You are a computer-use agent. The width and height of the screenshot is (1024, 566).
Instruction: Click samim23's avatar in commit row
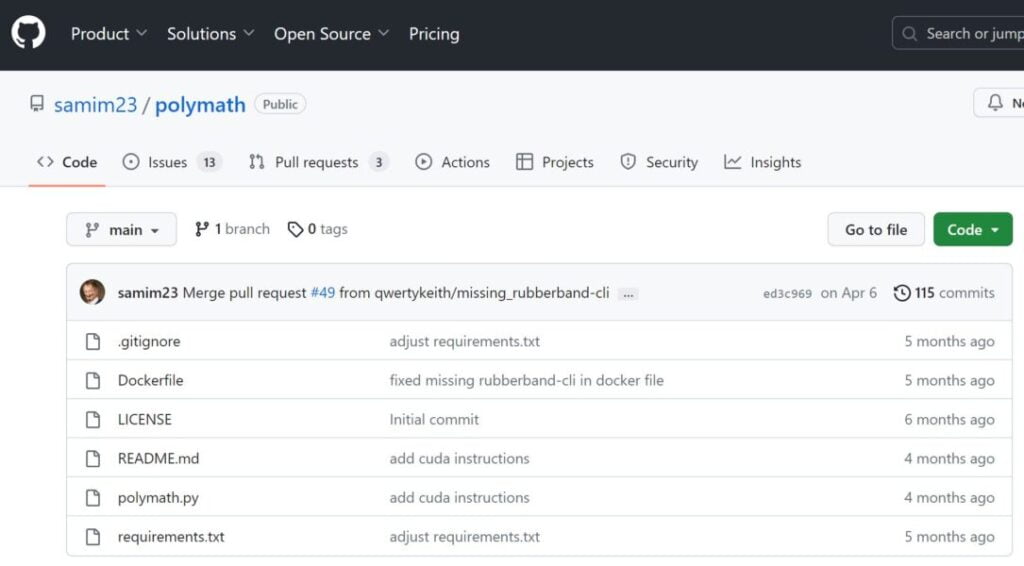[x=92, y=292]
